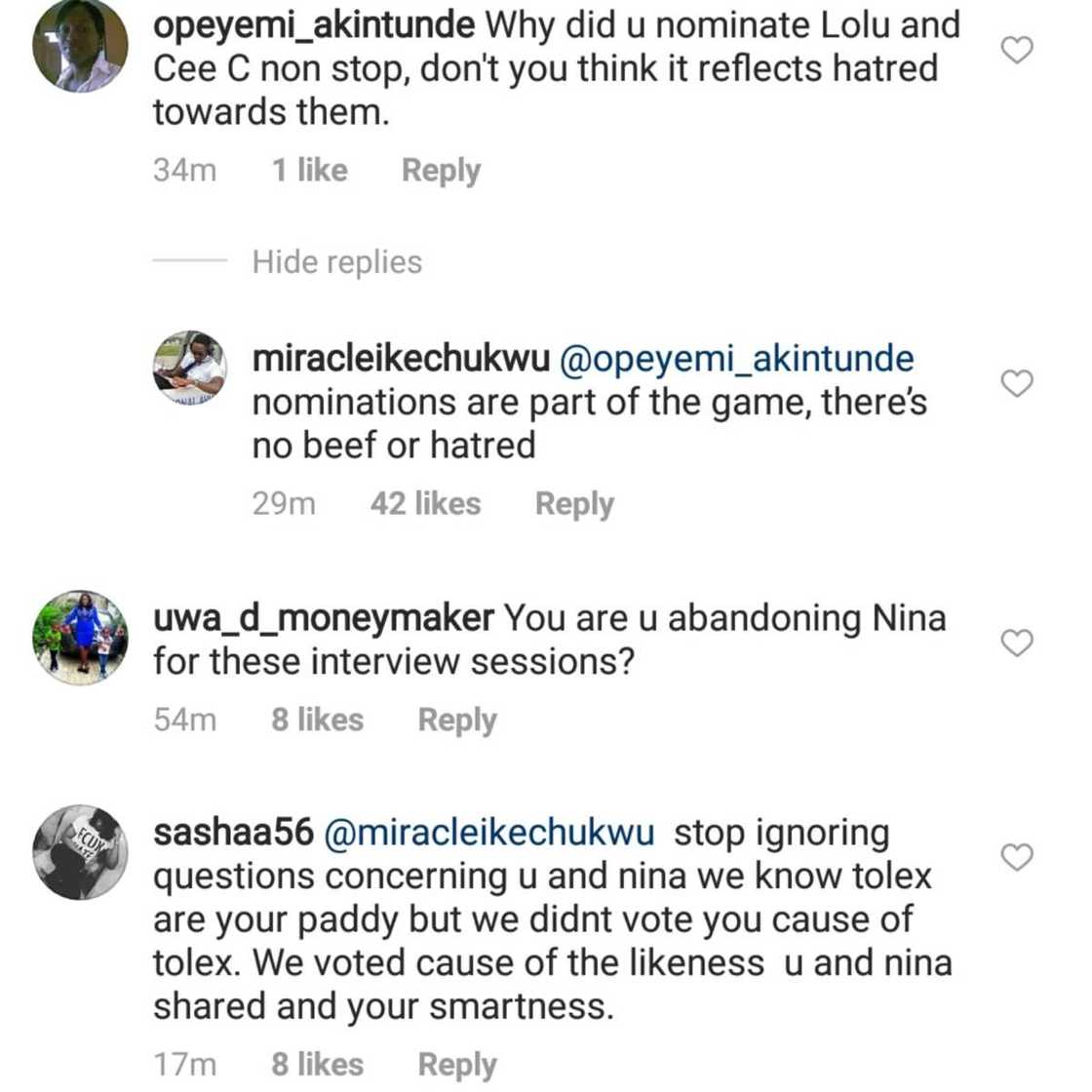
Task: Open opeyemi_akintunde's profile picture
Action: coord(82,46)
